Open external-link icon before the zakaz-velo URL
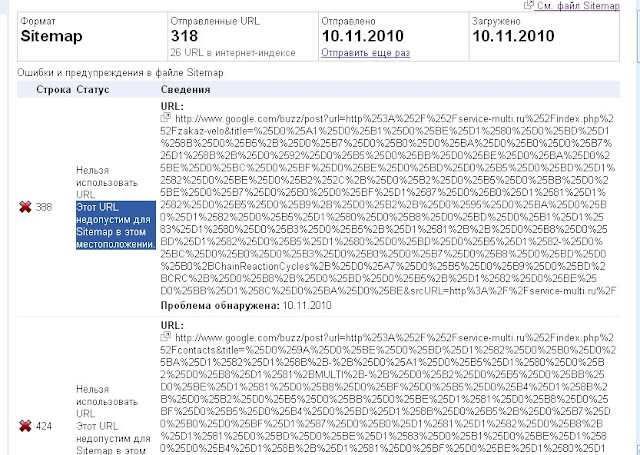 click(x=166, y=118)
